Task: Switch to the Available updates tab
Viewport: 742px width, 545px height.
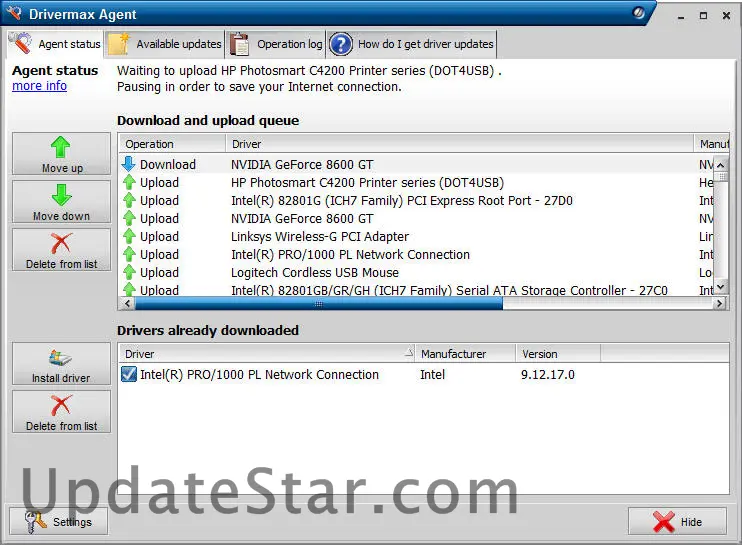Action: (x=165, y=44)
